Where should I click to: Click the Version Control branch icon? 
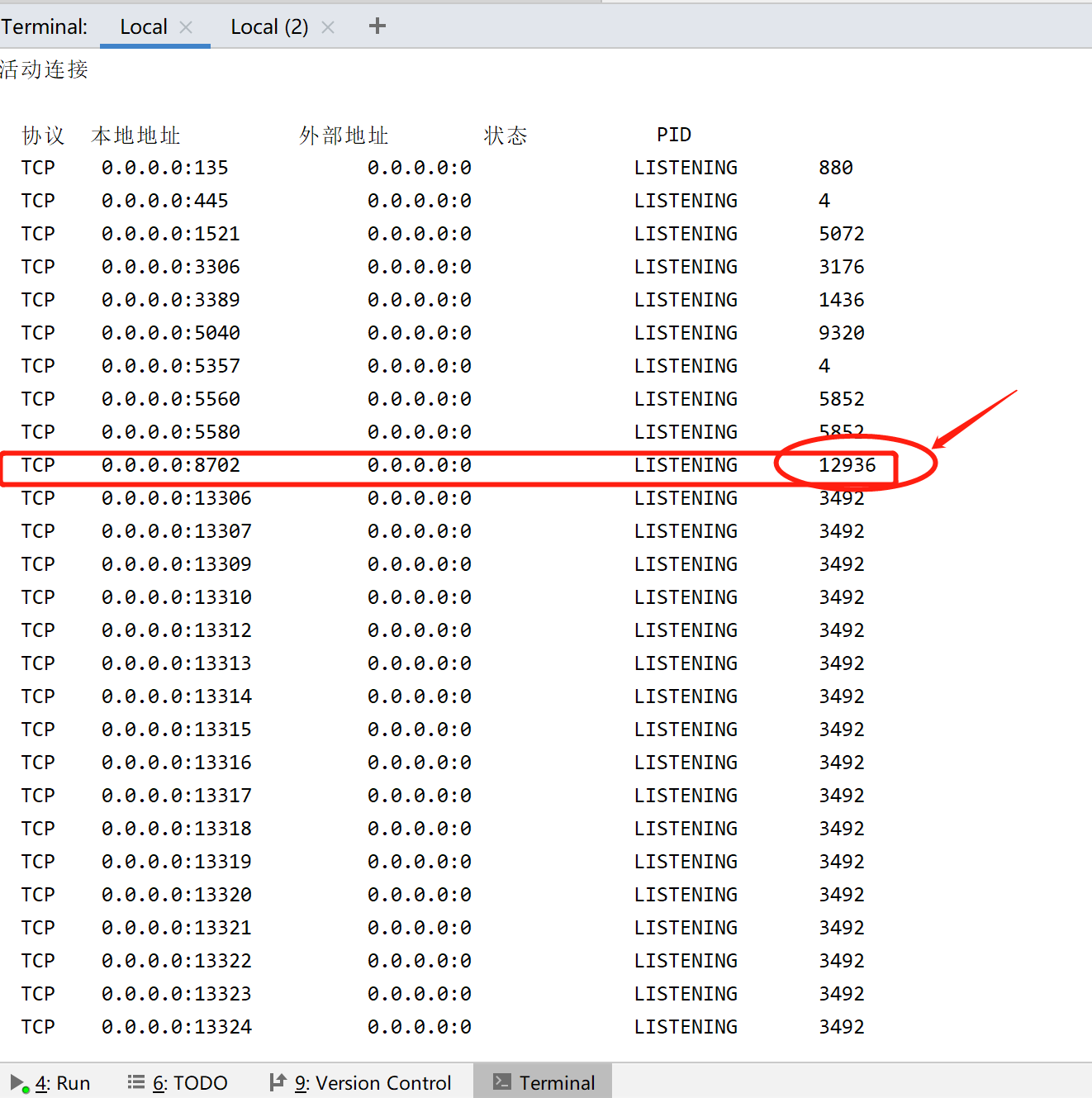[x=278, y=1081]
